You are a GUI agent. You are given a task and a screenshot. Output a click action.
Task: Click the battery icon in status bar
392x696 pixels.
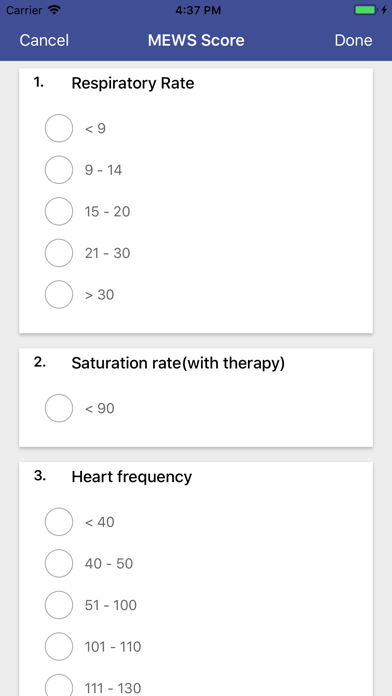[x=365, y=10]
